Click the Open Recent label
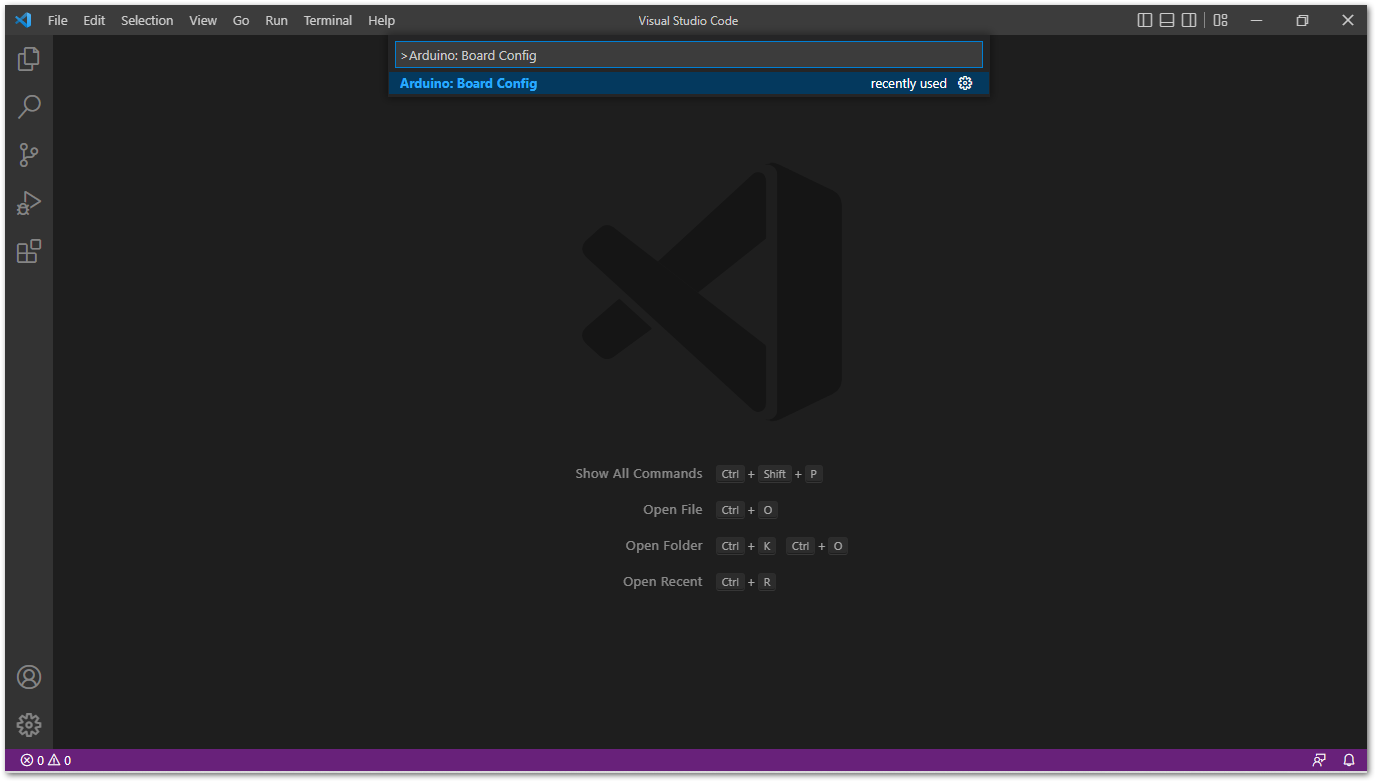 [x=662, y=582]
